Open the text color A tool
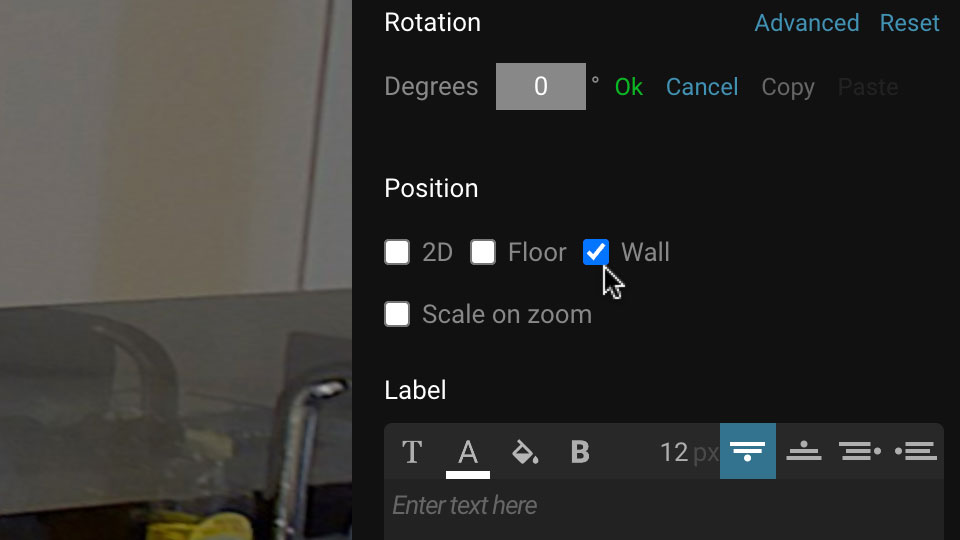Screen dimensions: 960x540 tap(468, 453)
